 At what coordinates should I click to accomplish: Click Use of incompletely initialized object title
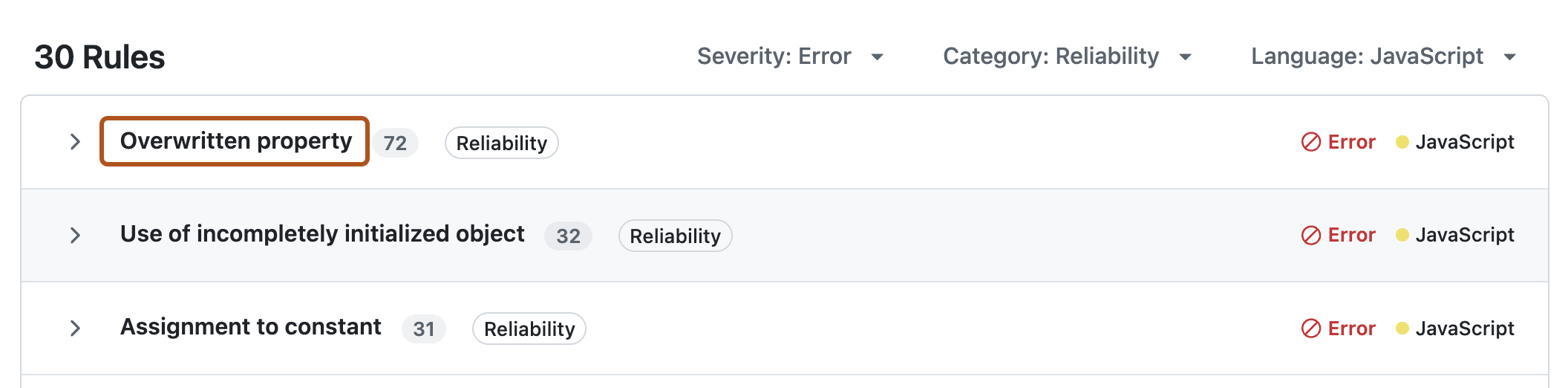pyautogui.click(x=322, y=234)
